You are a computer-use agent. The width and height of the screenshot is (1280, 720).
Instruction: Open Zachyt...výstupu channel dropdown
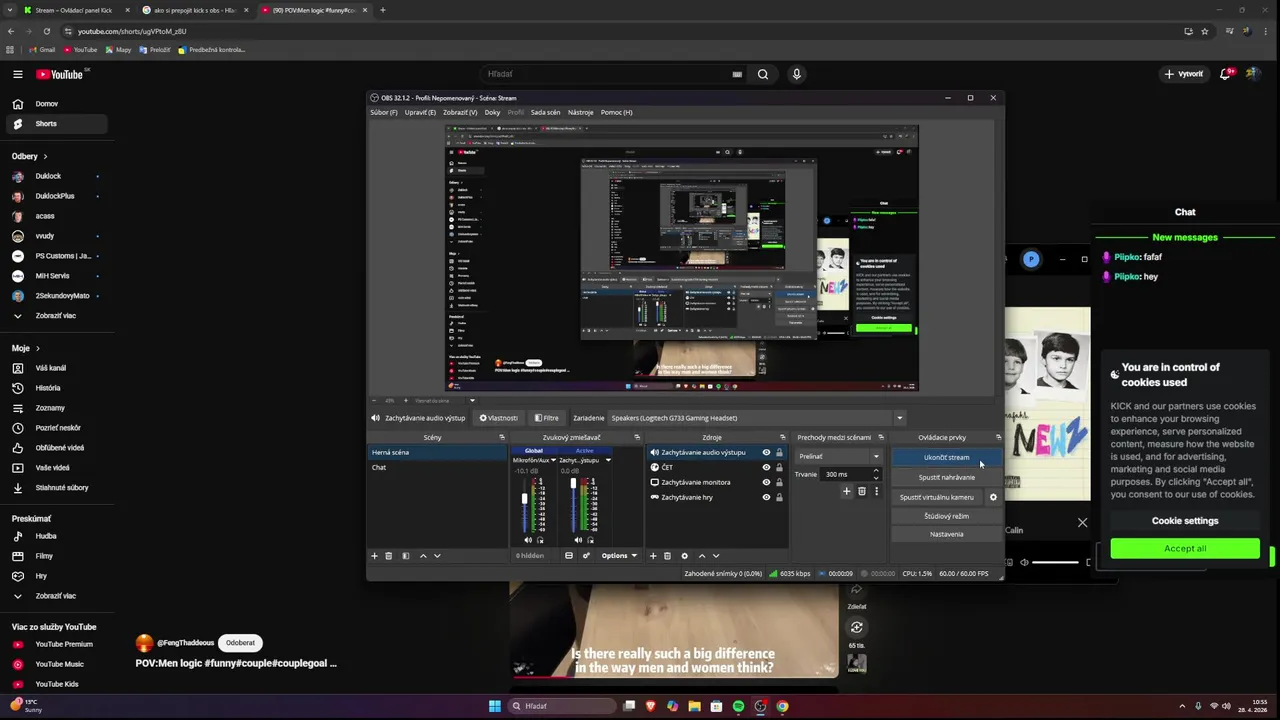point(608,460)
